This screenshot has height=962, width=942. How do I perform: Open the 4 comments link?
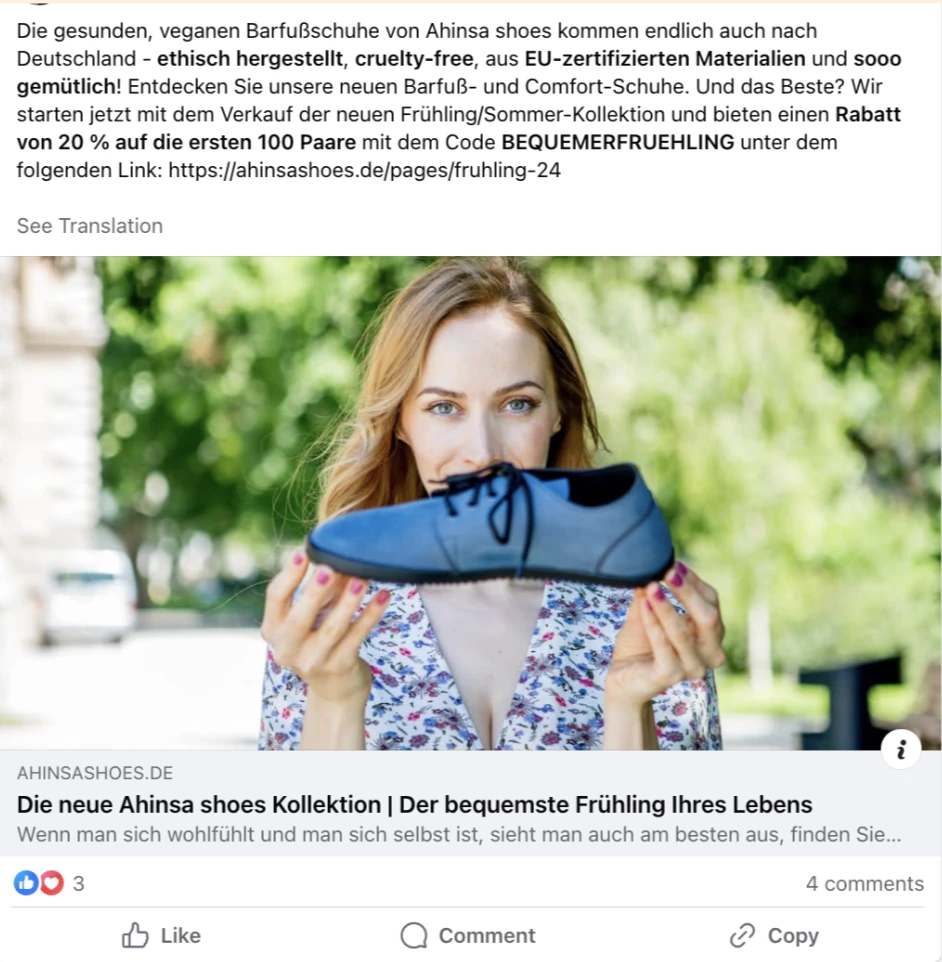pos(865,883)
